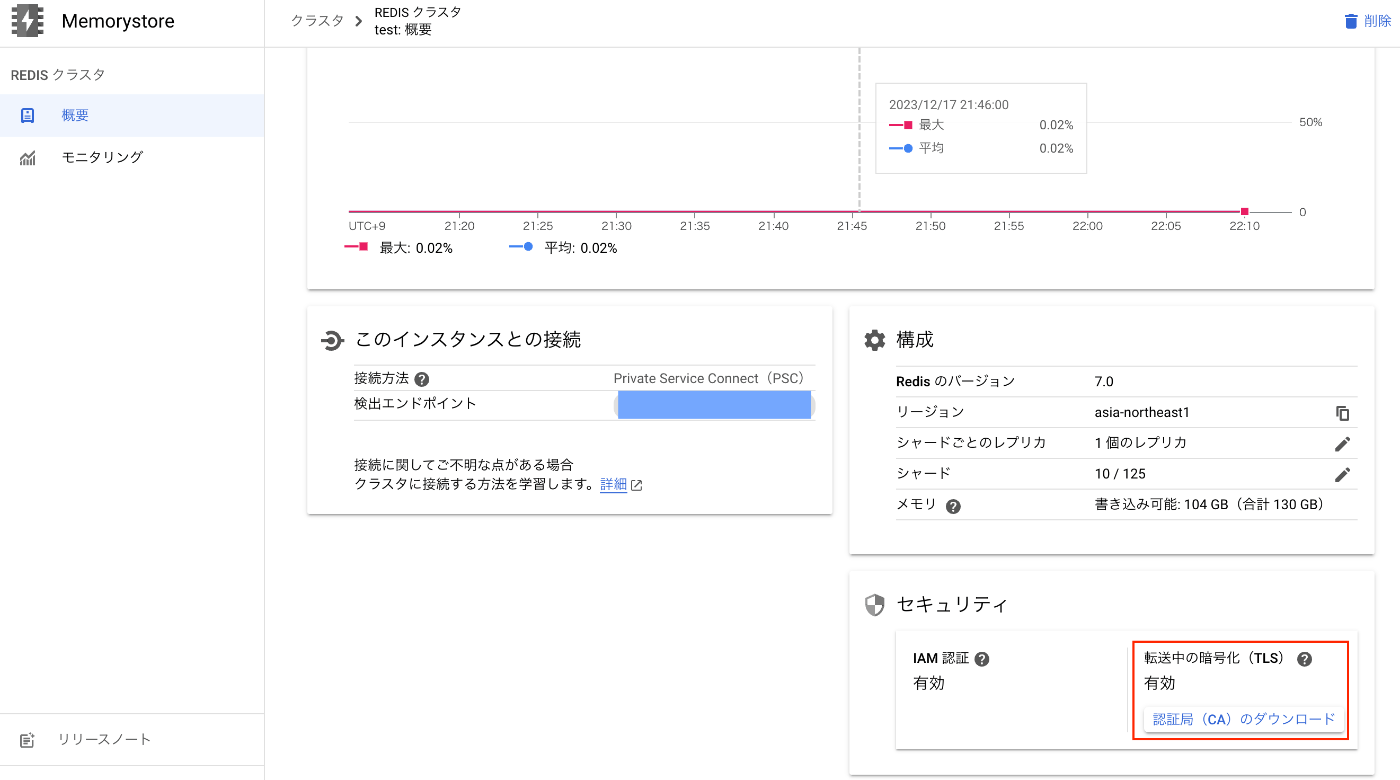The width and height of the screenshot is (1400, 780).
Task: Click the 22:10 data point marker on chart
Action: coord(1244,211)
